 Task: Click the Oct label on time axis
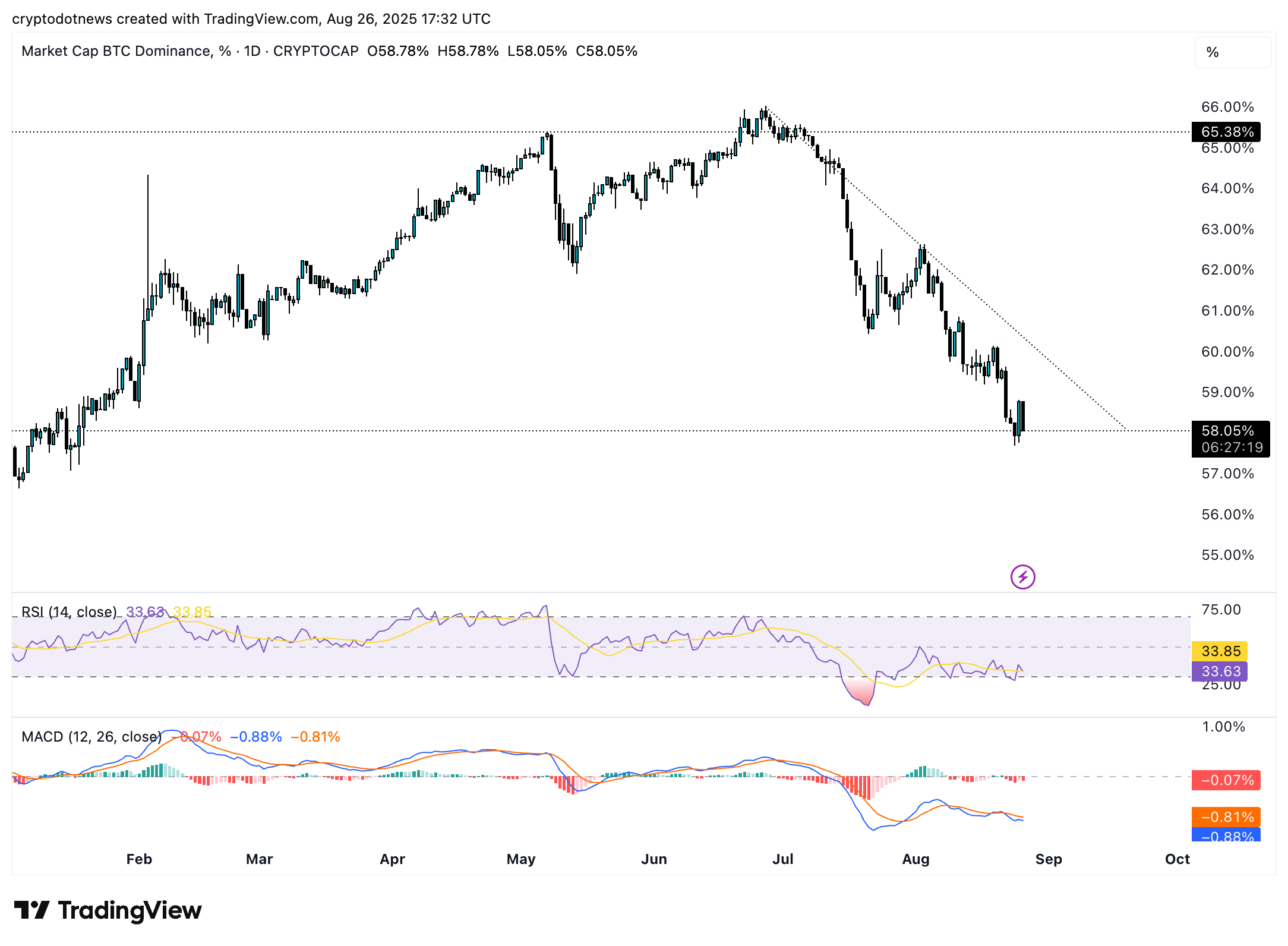1177,859
